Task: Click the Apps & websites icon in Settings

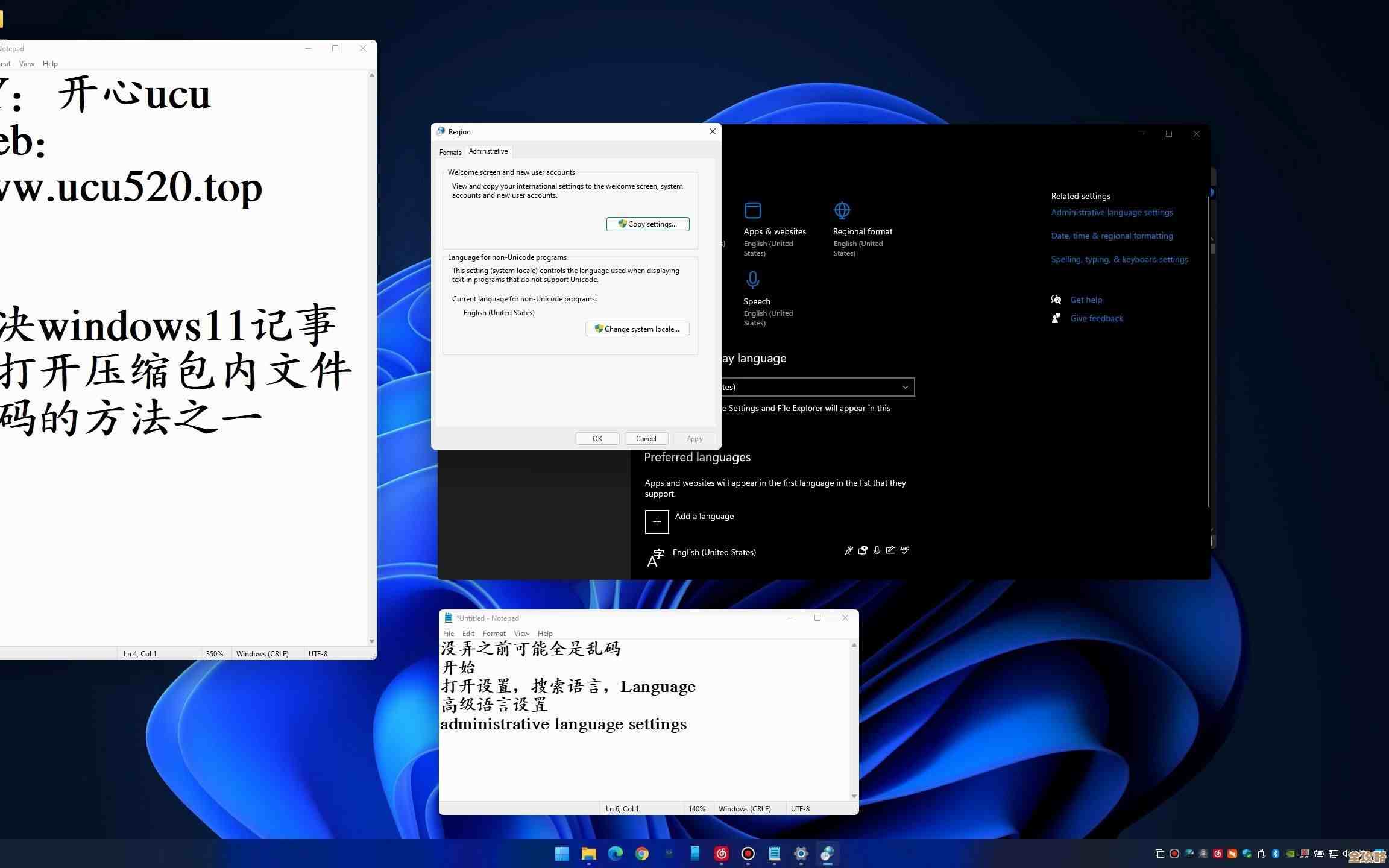Action: [753, 210]
